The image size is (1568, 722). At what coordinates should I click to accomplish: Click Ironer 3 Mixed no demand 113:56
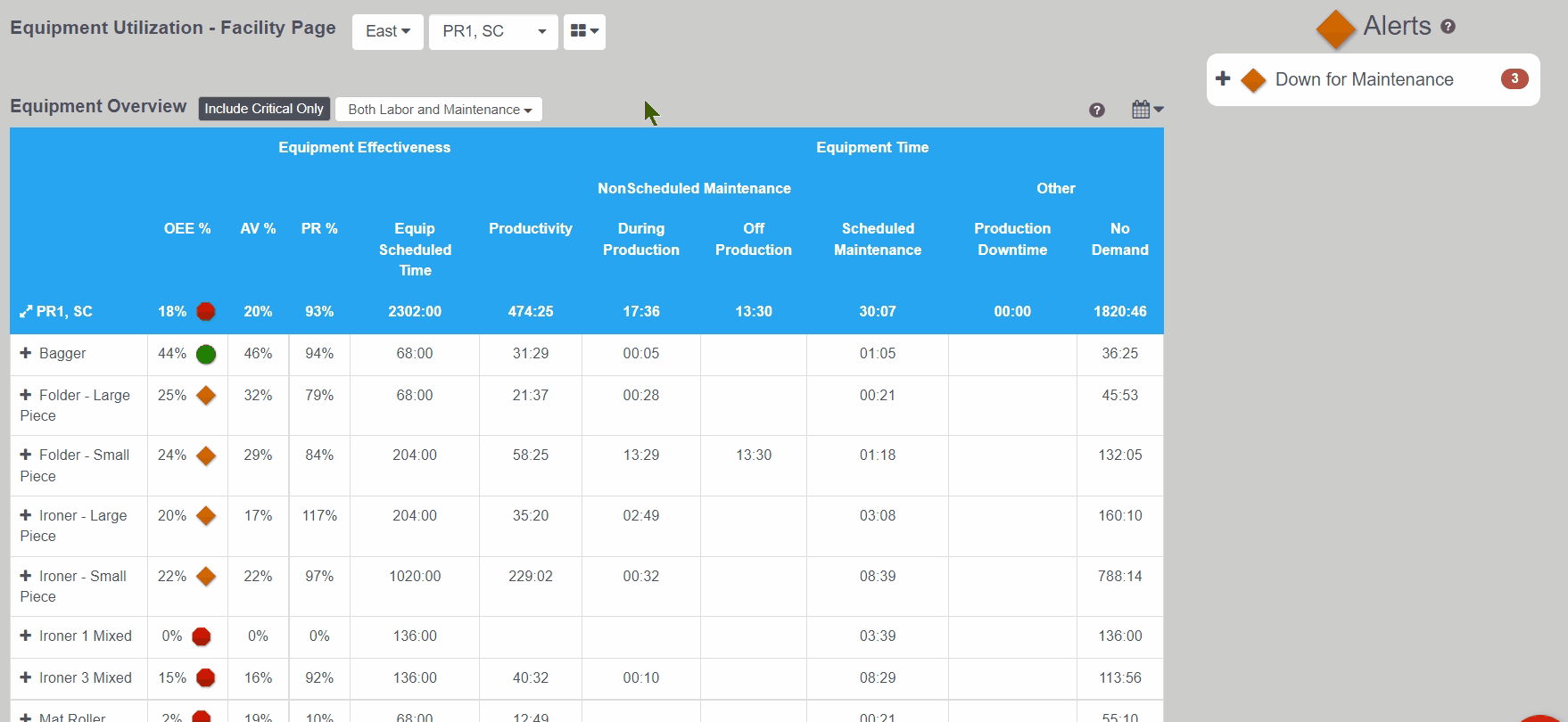(1120, 677)
